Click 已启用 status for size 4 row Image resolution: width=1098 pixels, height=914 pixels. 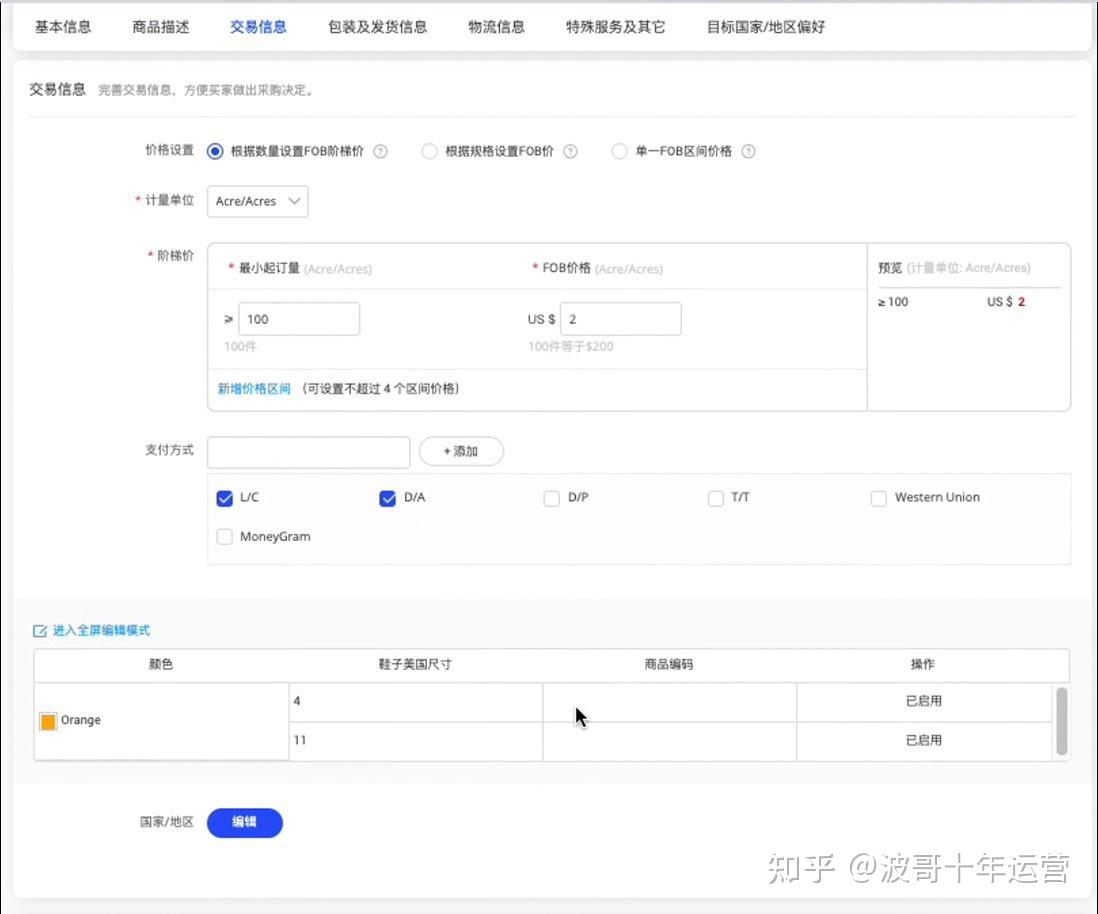coord(924,701)
